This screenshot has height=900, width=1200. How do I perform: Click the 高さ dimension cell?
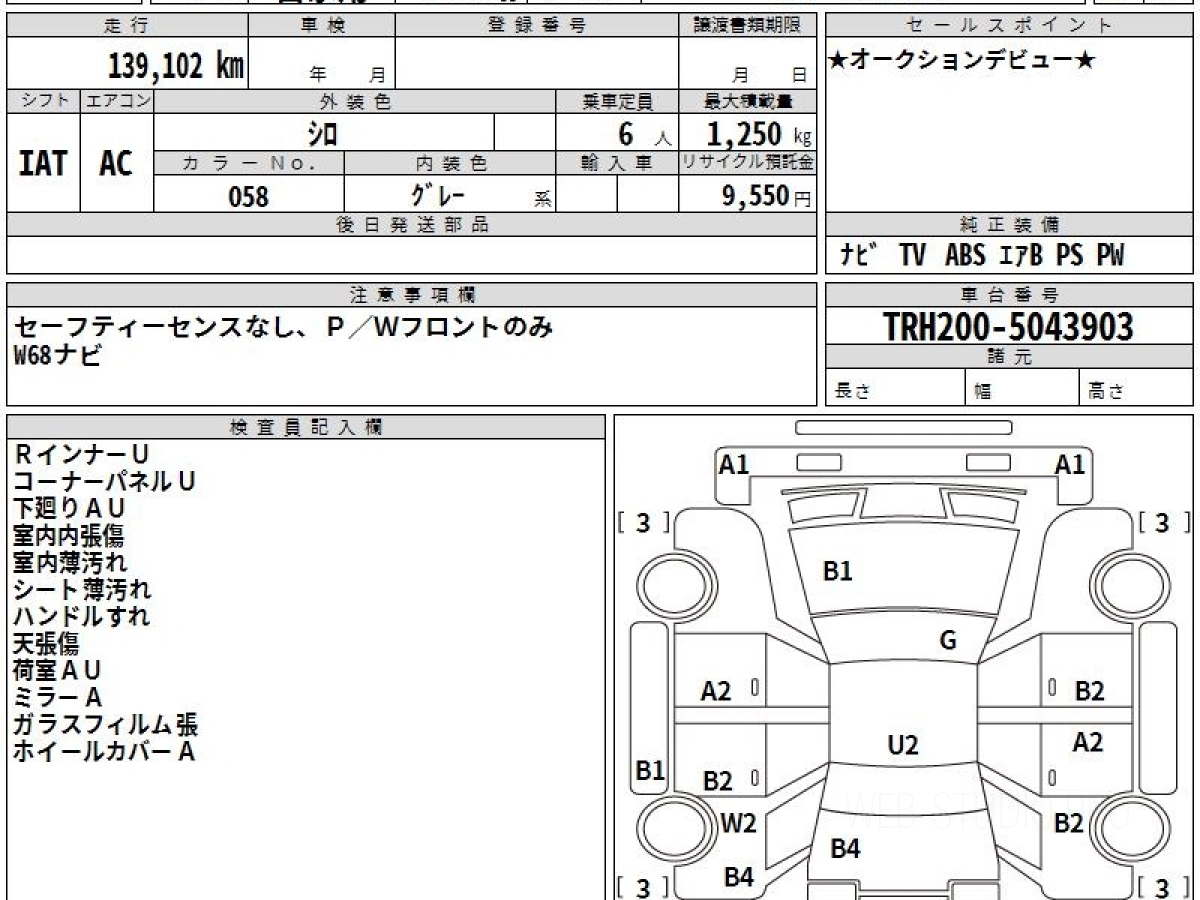pyautogui.click(x=1137, y=387)
